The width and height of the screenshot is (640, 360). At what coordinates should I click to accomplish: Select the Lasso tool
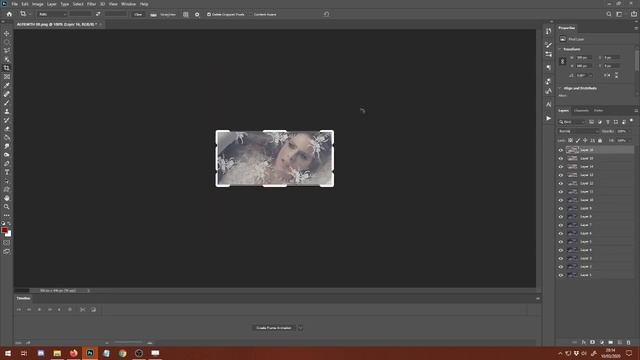7,51
